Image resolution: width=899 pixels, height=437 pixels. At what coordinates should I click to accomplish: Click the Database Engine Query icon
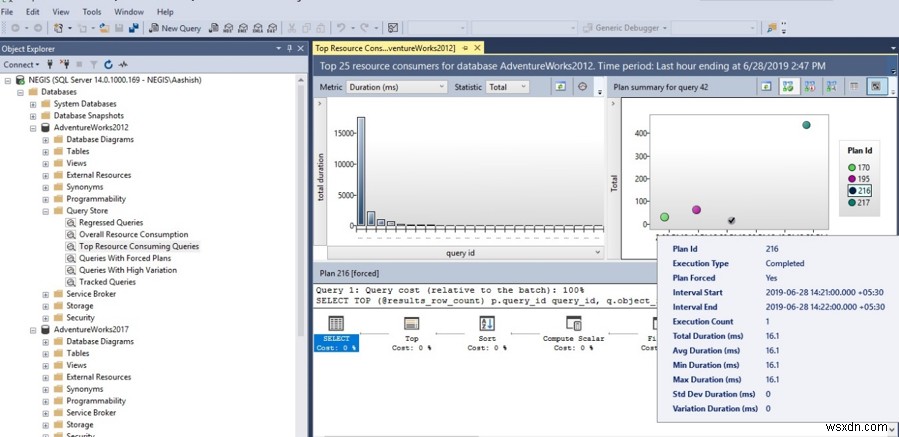coord(213,28)
